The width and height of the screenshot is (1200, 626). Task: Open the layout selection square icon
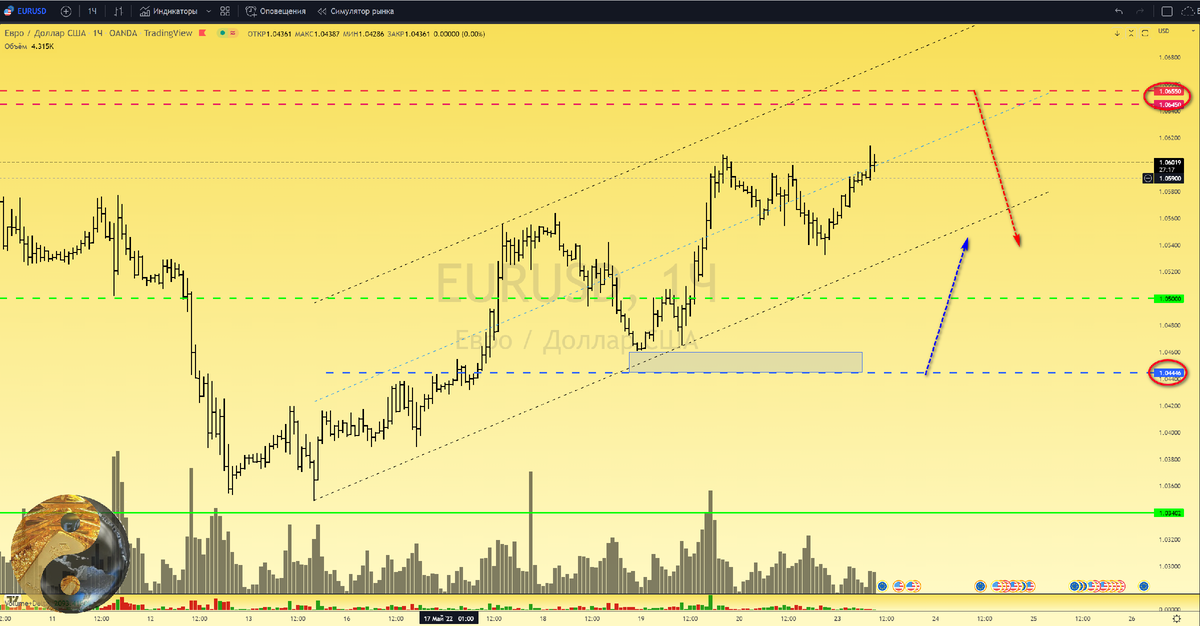coord(1167,11)
